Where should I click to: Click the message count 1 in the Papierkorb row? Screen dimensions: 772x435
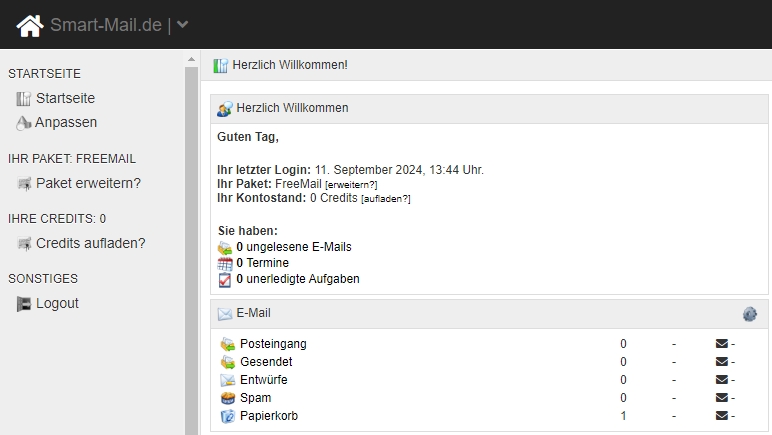(623, 416)
